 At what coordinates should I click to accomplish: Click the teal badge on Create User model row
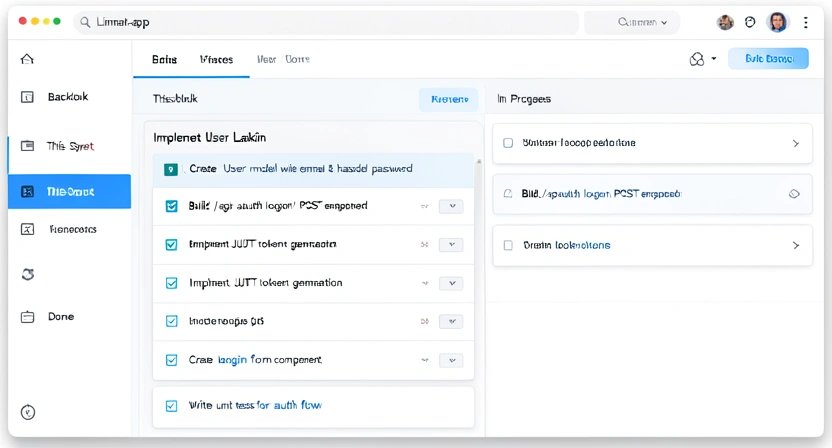[171, 169]
